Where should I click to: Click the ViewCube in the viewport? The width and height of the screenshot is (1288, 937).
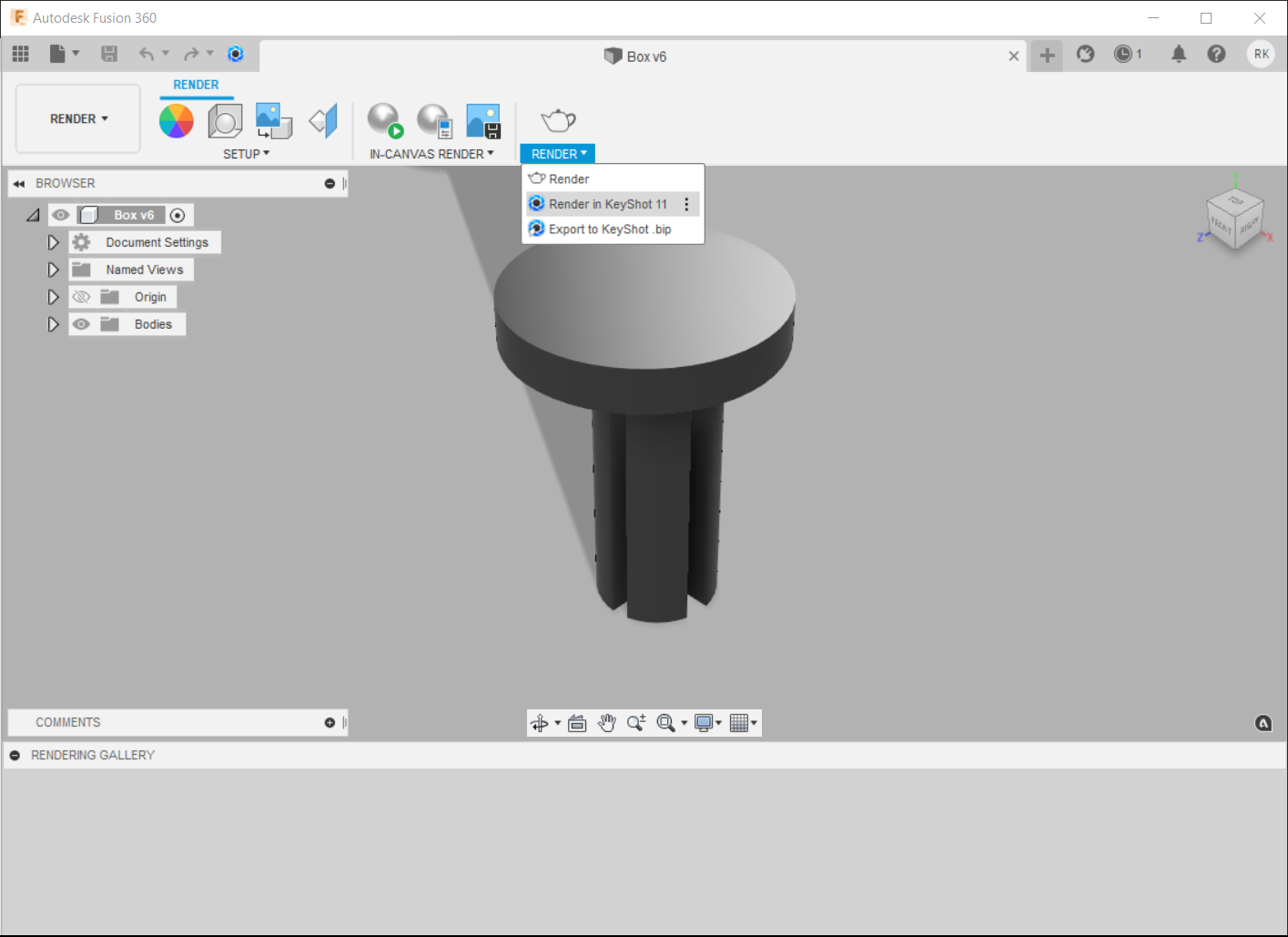tap(1235, 218)
